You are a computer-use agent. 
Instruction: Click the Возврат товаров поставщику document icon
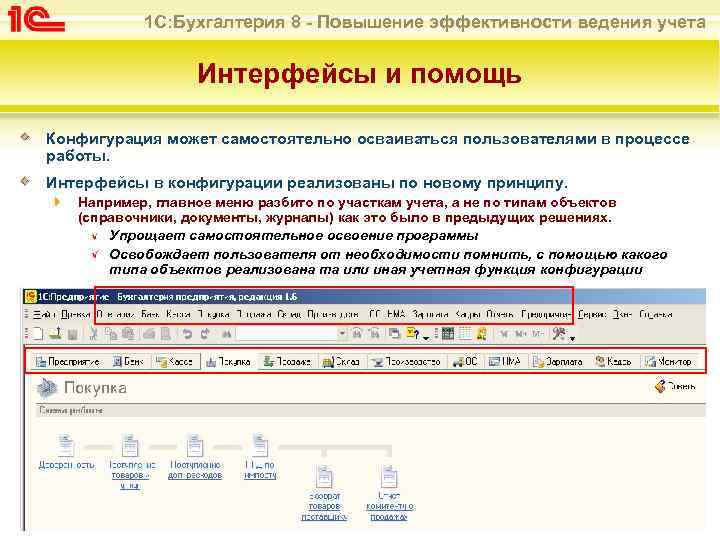pos(324,477)
